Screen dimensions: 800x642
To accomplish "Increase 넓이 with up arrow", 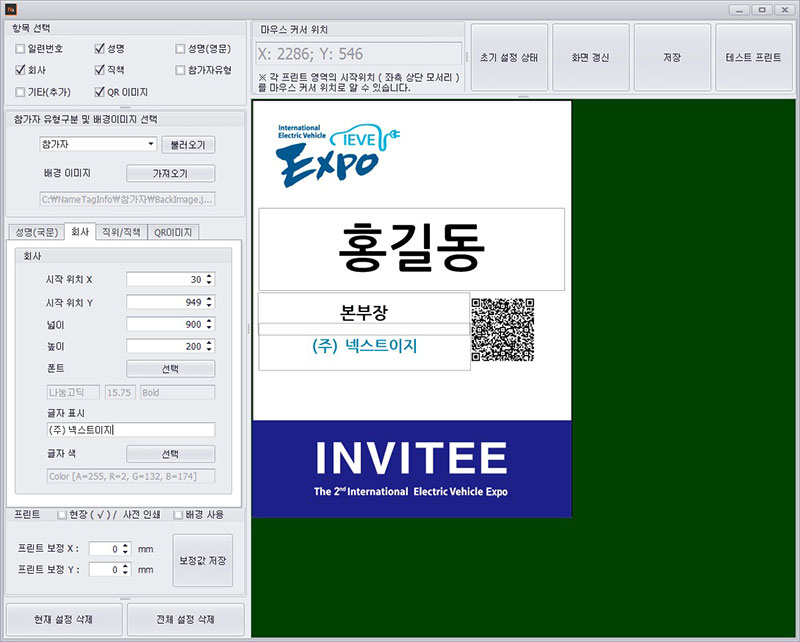I will pyautogui.click(x=209, y=320).
